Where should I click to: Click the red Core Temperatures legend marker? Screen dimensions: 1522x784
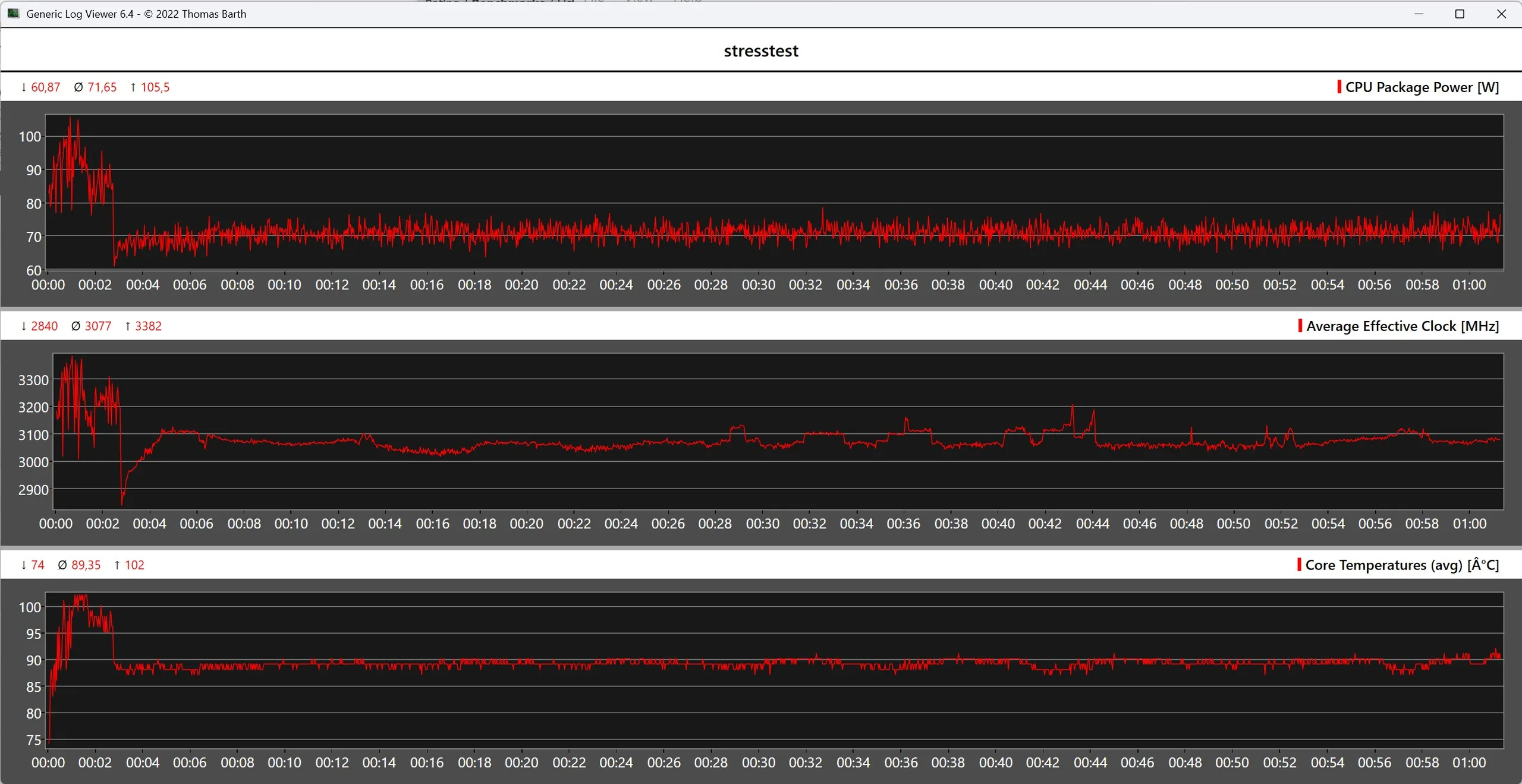click(1299, 565)
